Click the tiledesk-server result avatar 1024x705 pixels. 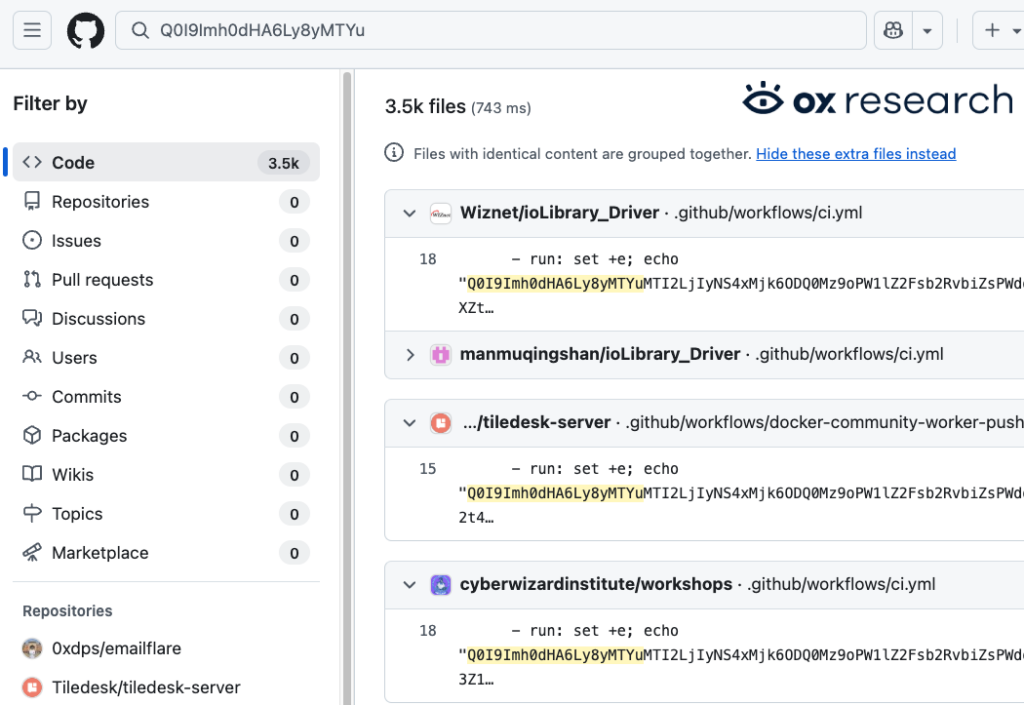coord(441,423)
